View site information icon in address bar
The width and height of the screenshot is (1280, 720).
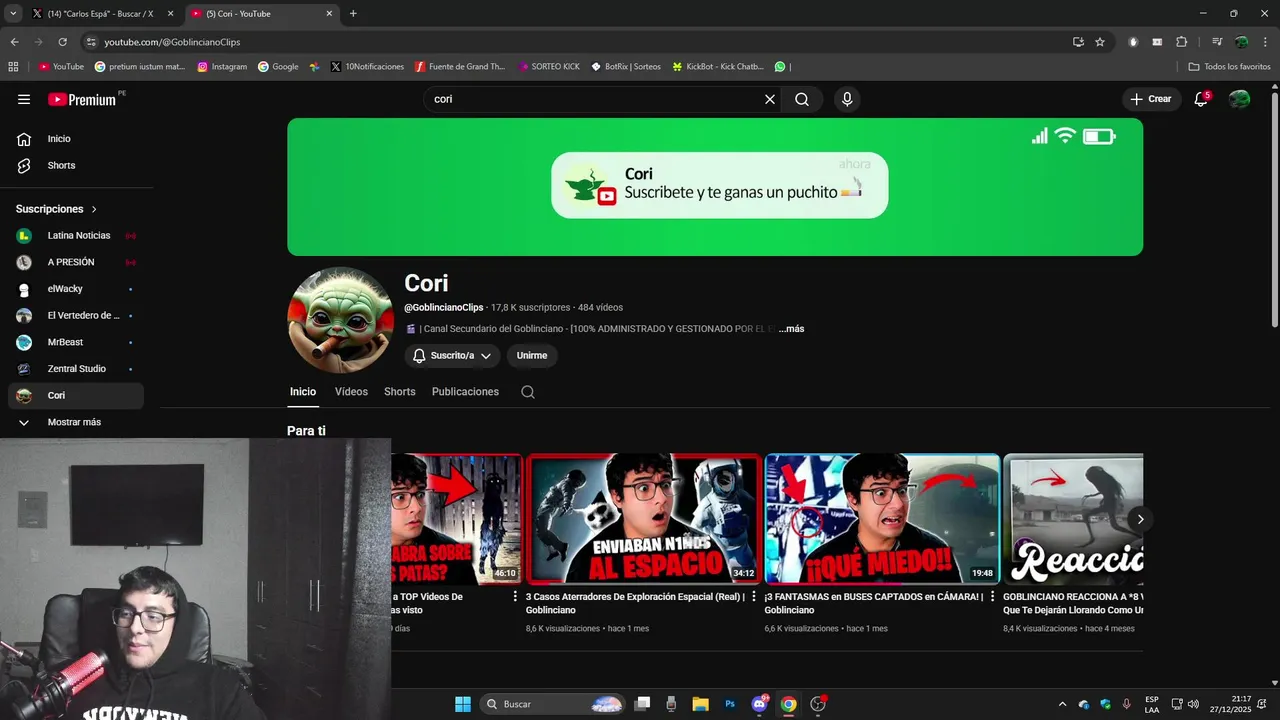(x=91, y=42)
